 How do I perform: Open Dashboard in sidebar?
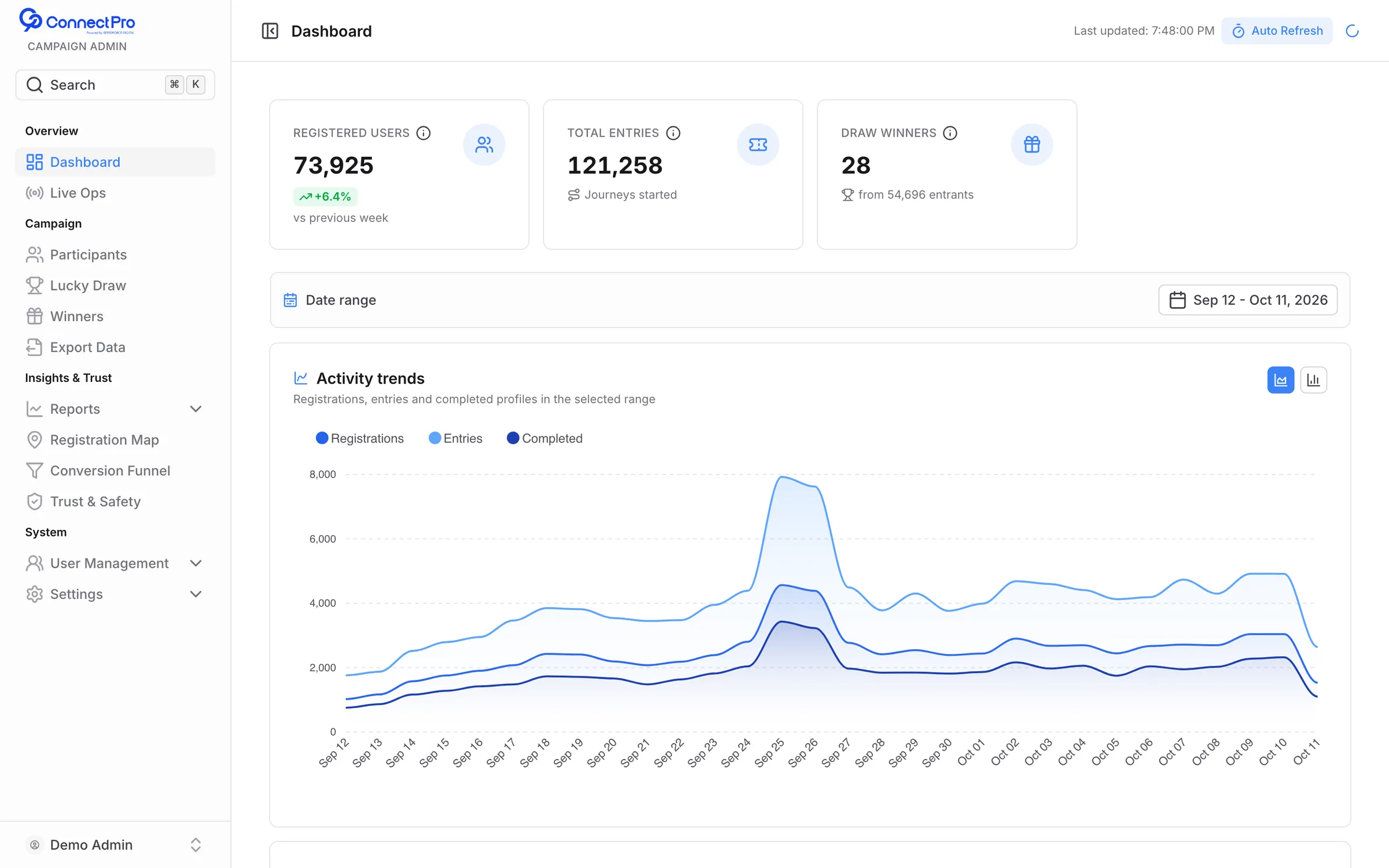[x=115, y=162]
